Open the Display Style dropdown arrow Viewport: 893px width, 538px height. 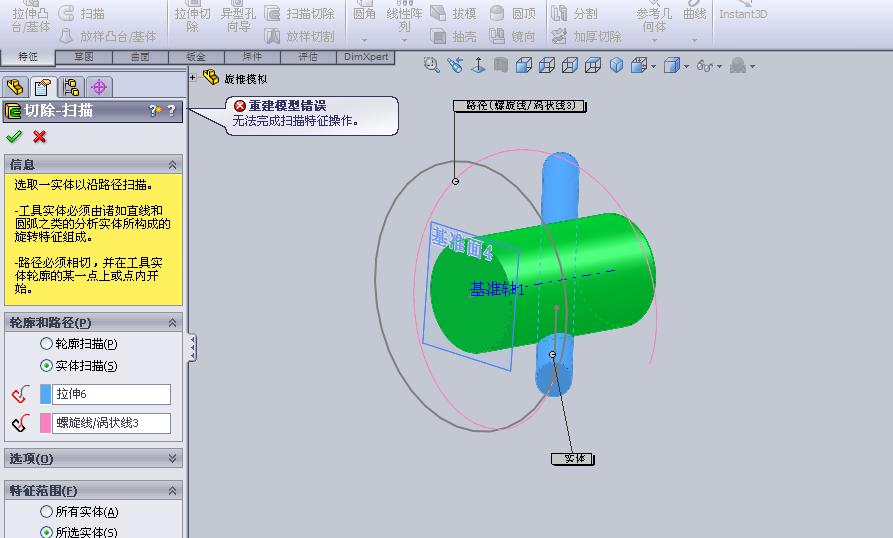686,67
